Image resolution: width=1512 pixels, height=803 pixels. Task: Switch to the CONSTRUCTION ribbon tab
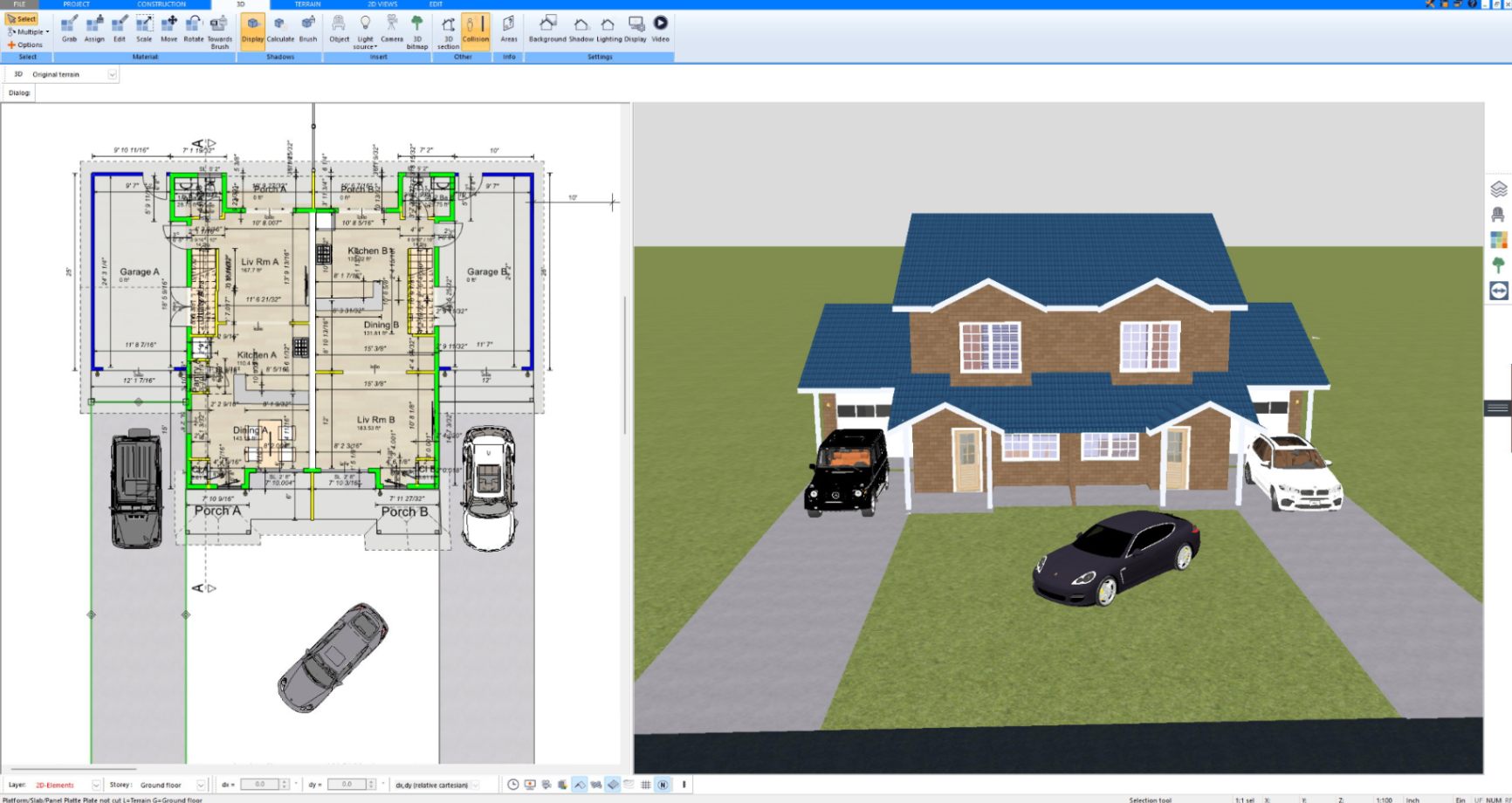[162, 4]
